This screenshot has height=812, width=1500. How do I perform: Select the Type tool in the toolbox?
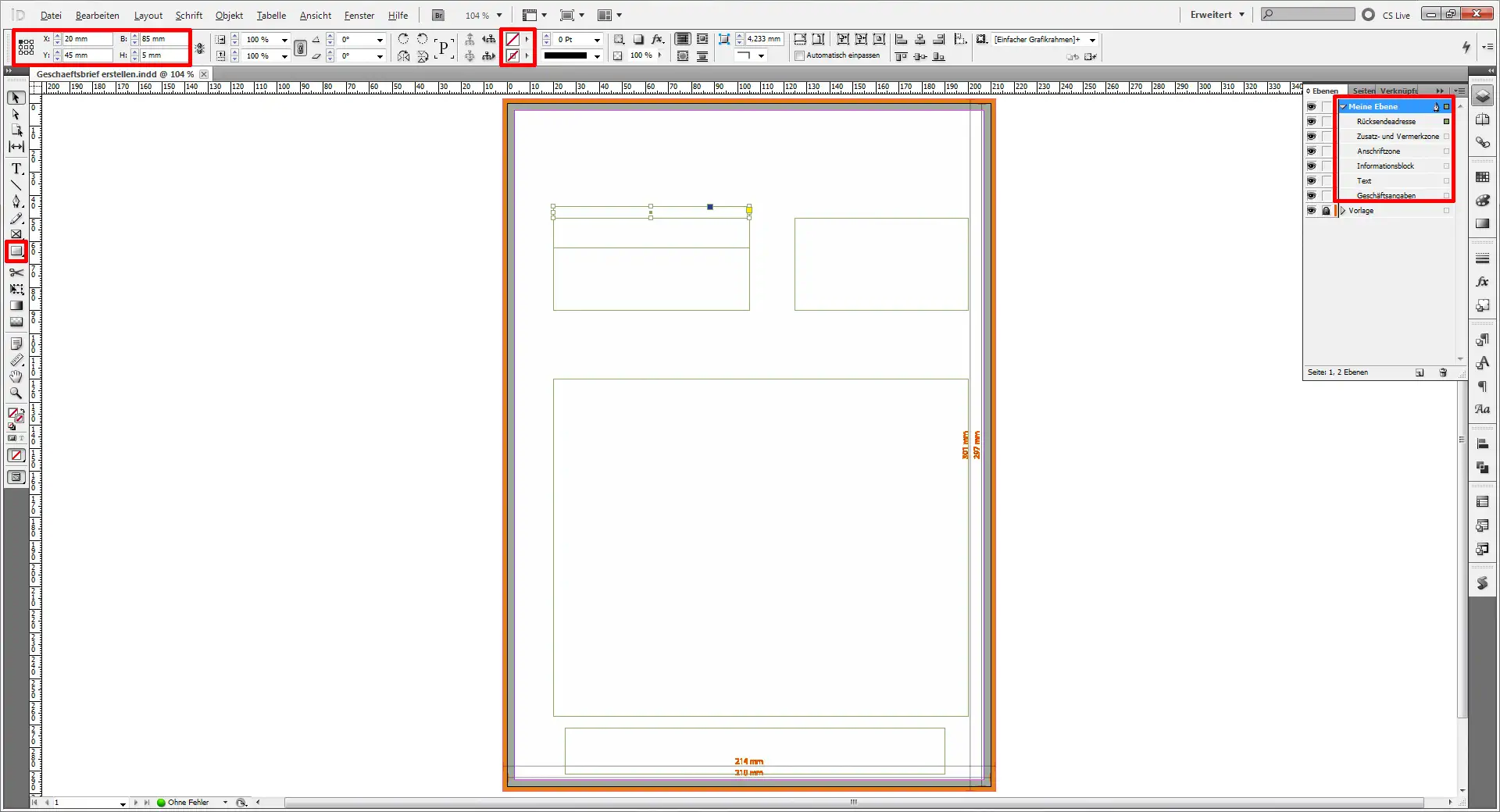[16, 169]
